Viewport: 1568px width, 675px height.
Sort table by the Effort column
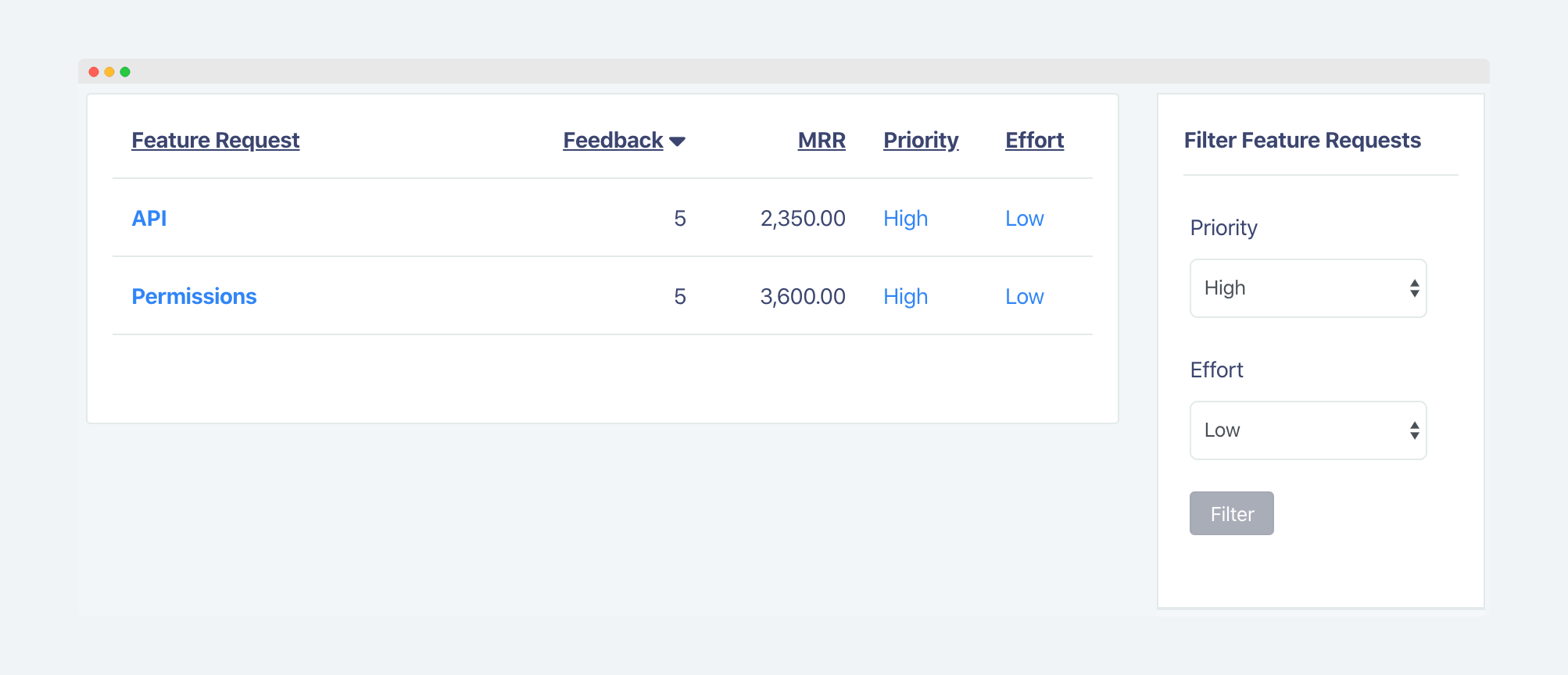pos(1034,141)
